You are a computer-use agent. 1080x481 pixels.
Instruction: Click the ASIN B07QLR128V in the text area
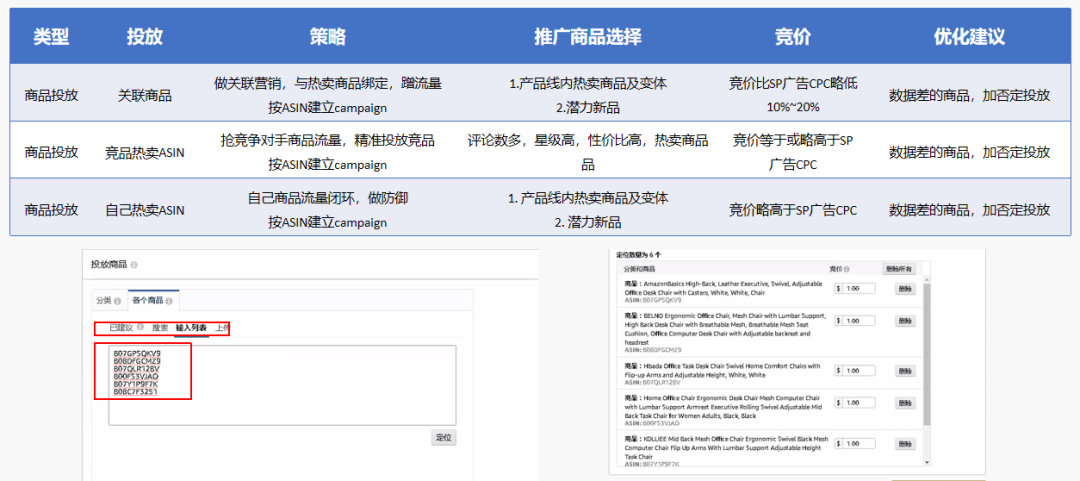click(x=137, y=369)
